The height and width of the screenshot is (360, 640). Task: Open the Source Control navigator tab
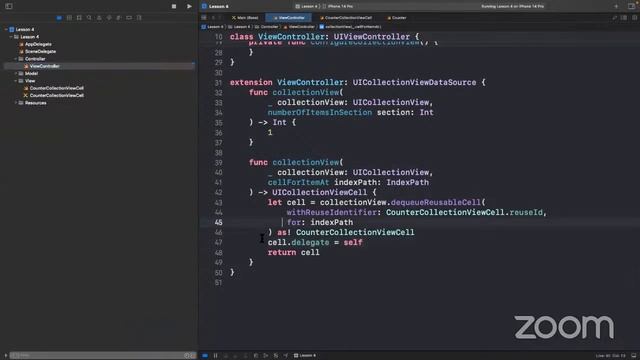pyautogui.click(x=69, y=18)
